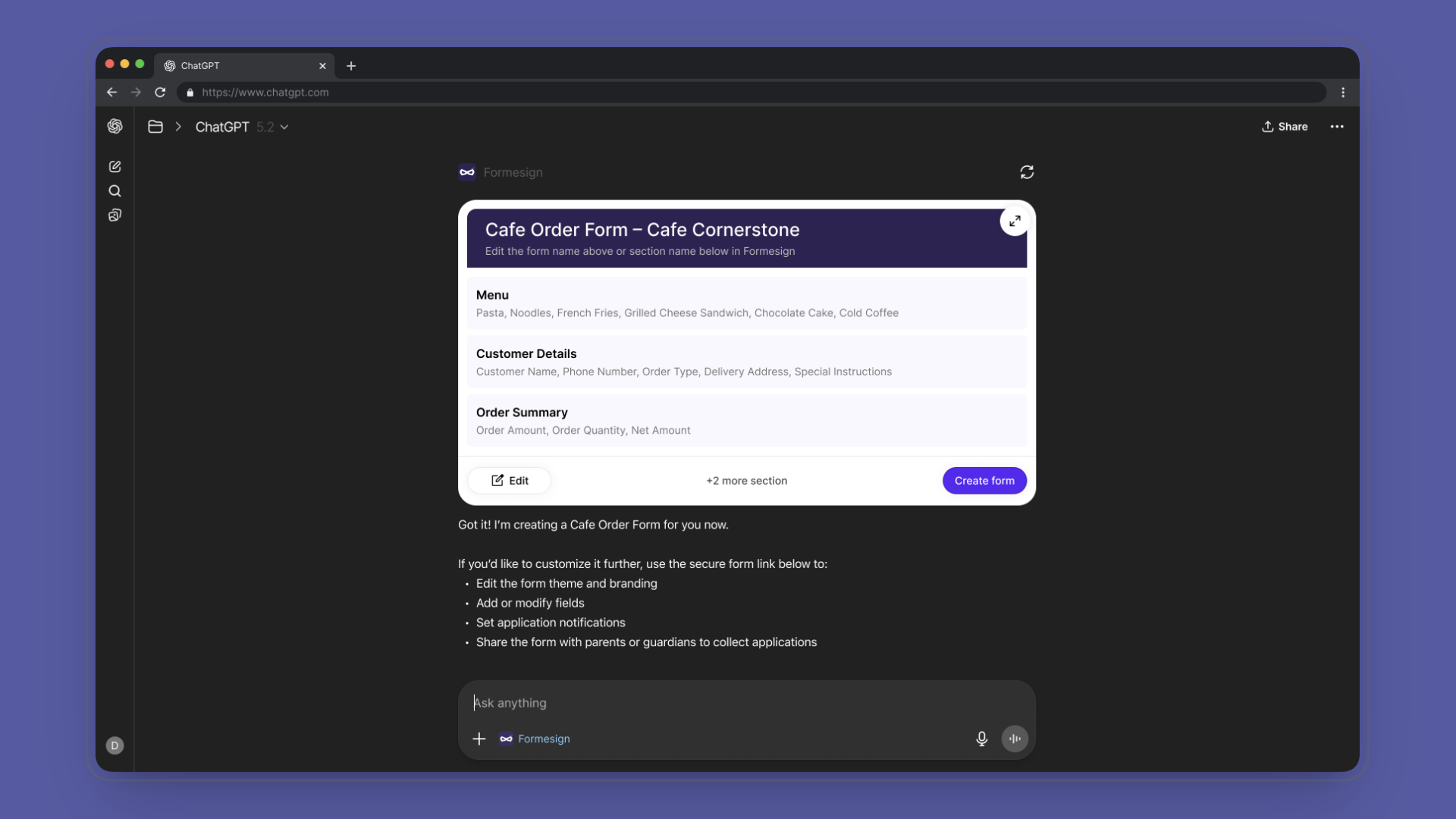1456x819 pixels.
Task: Click the text "Edit the form theme and branding"
Action: 566,583
